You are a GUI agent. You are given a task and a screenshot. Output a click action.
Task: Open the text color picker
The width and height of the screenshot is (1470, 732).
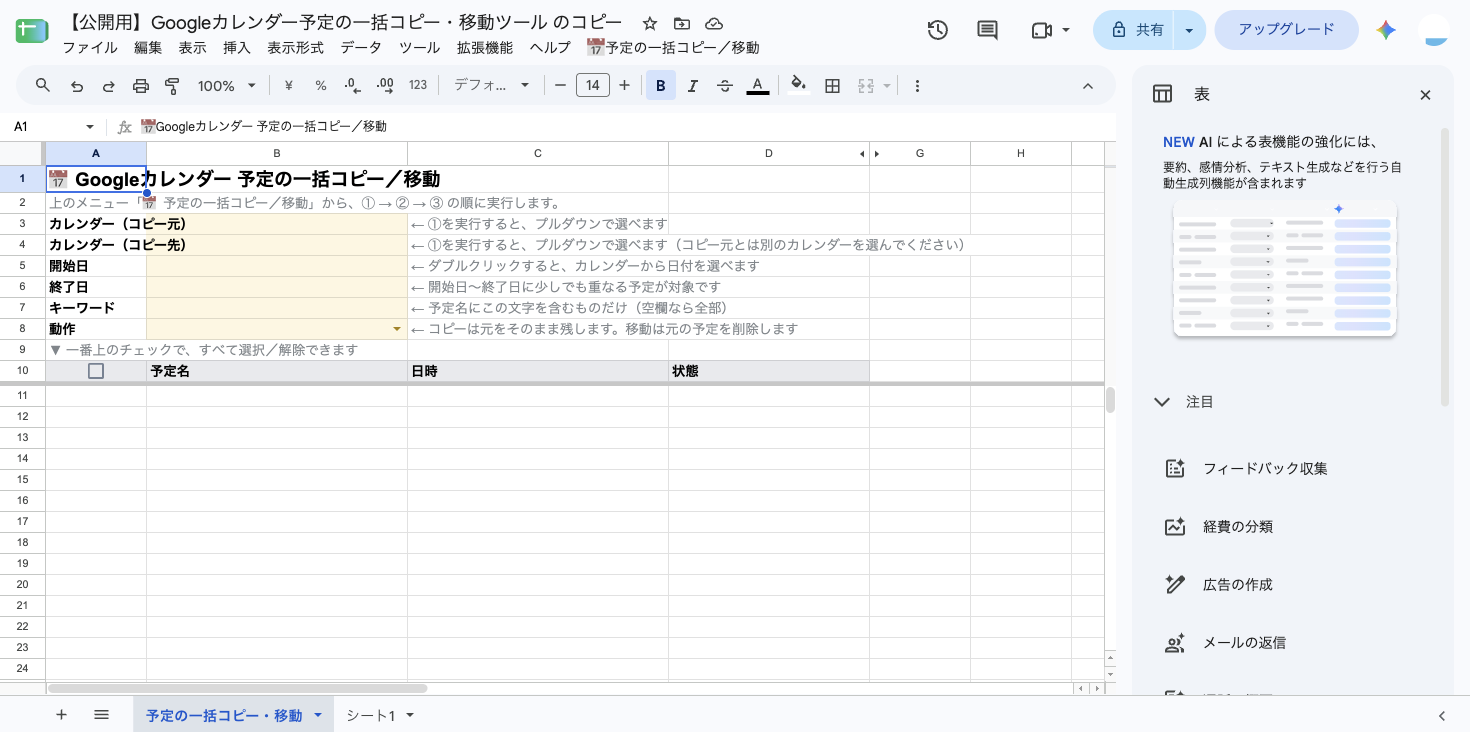[758, 86]
